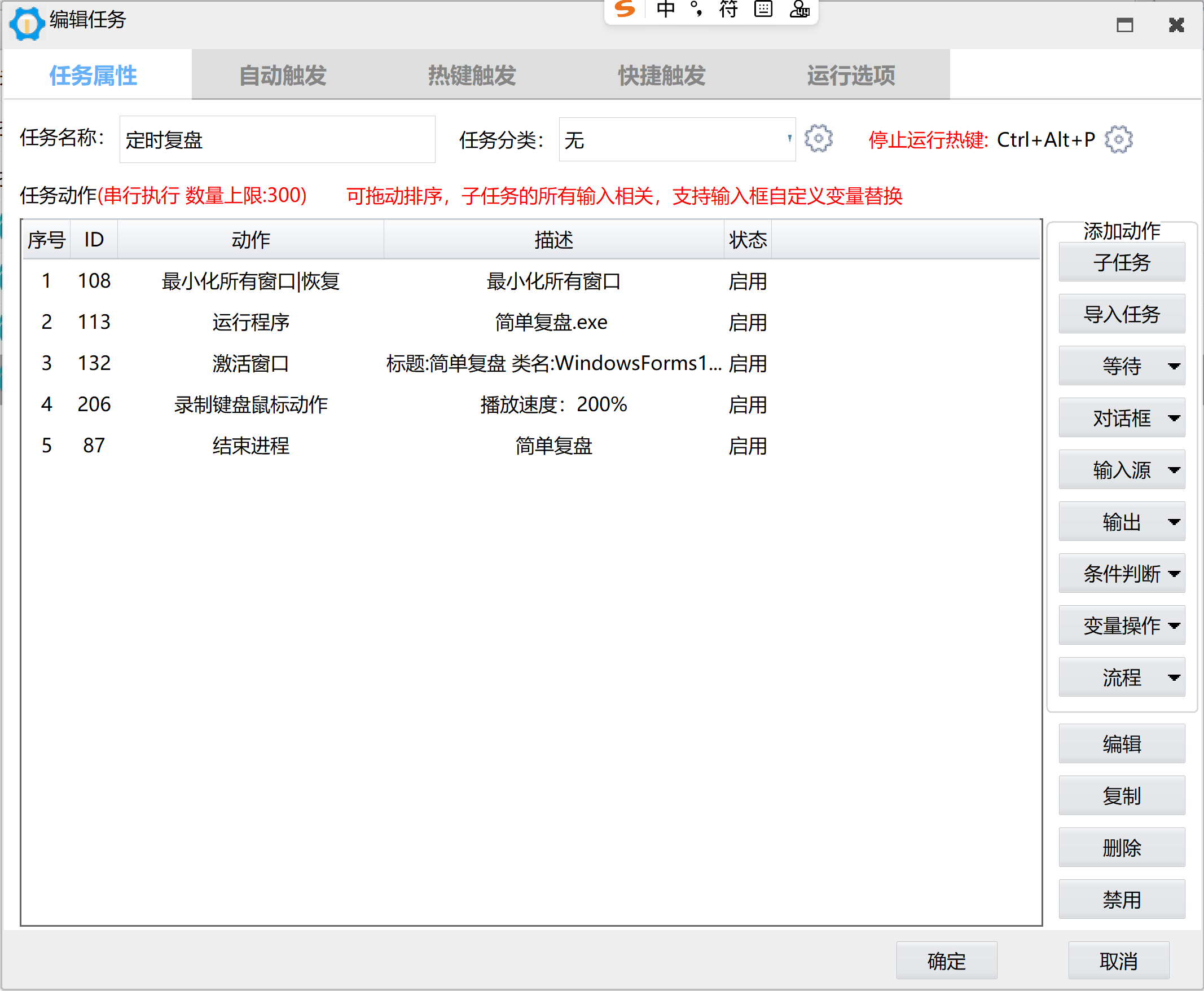Click Sogou input method S logo
Viewport: 1204px width, 991px height.
(x=625, y=9)
